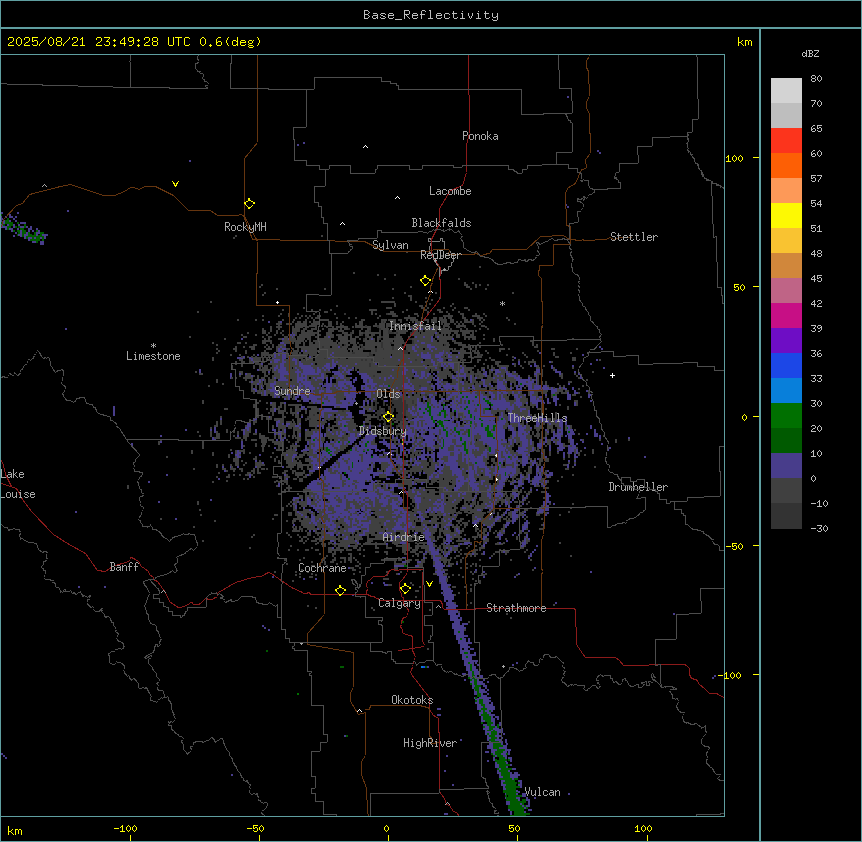The image size is (862, 842).
Task: Click the asterisk marker east of Innisfail
Action: (502, 303)
